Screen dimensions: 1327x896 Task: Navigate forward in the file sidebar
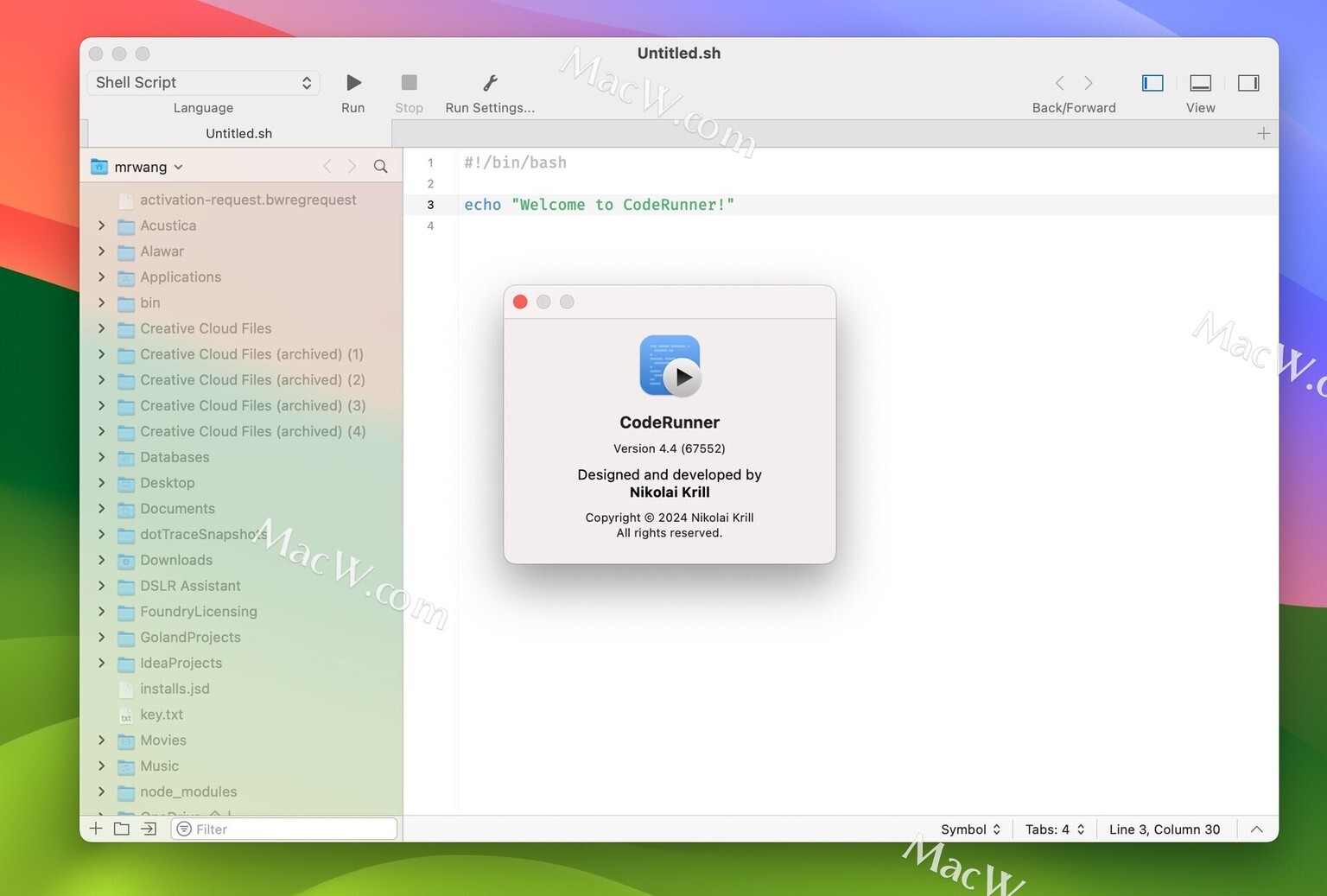[352, 167]
